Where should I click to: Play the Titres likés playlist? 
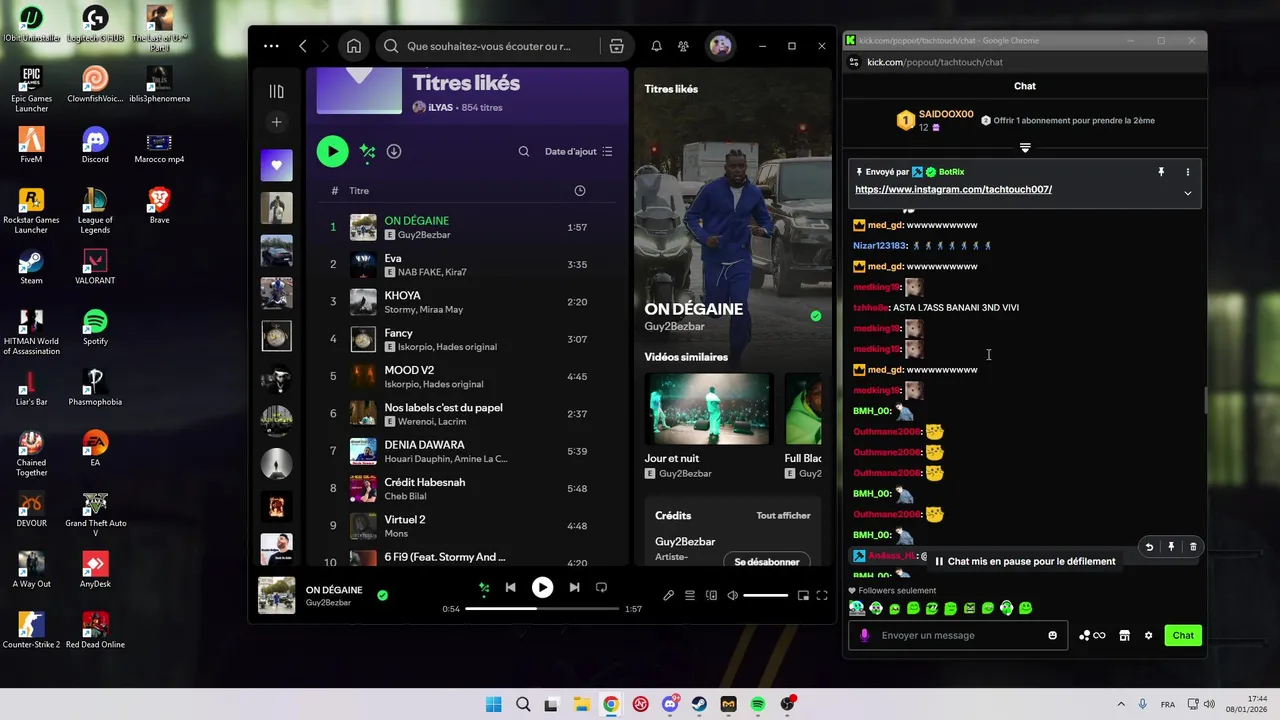(x=332, y=151)
